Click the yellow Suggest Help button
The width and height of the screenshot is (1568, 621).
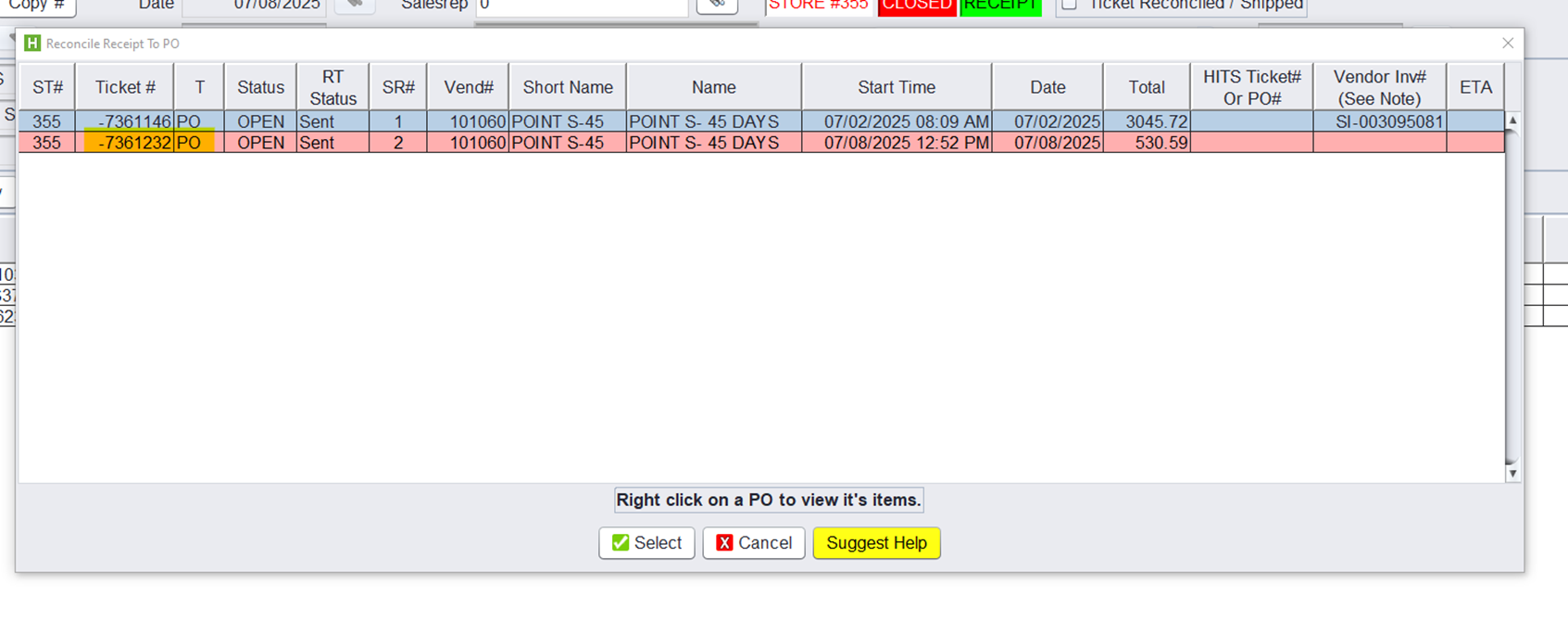coord(876,543)
